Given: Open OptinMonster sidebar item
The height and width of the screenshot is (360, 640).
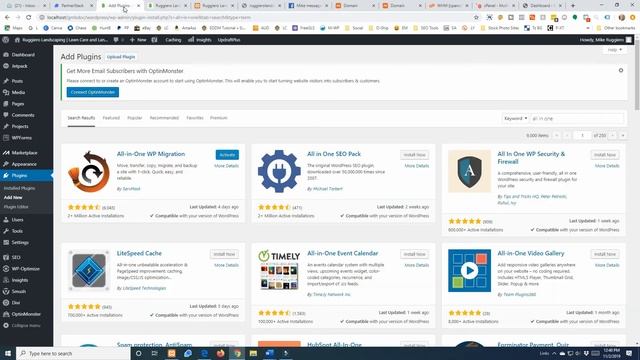Looking at the screenshot, I should click(26, 314).
